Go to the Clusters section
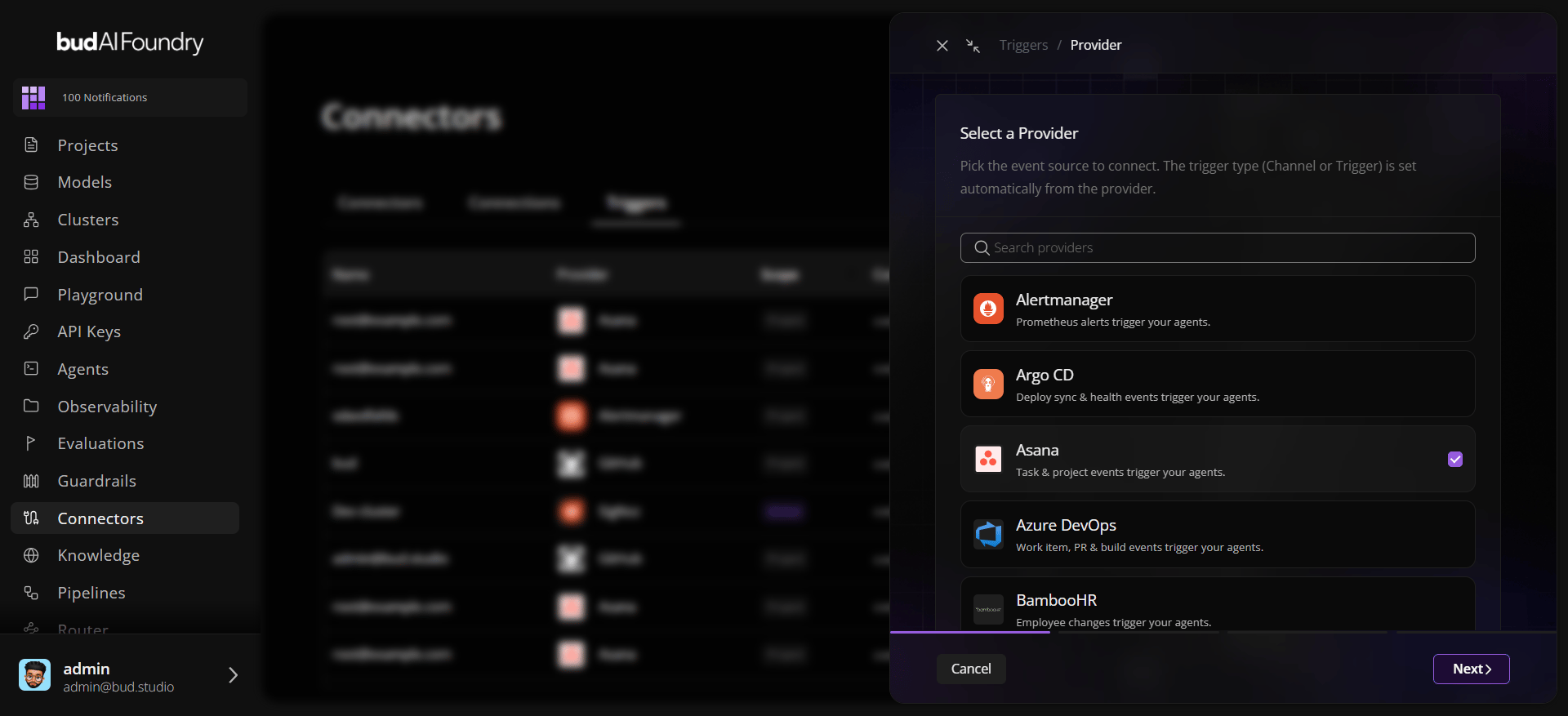Image resolution: width=1568 pixels, height=716 pixels. click(125, 220)
